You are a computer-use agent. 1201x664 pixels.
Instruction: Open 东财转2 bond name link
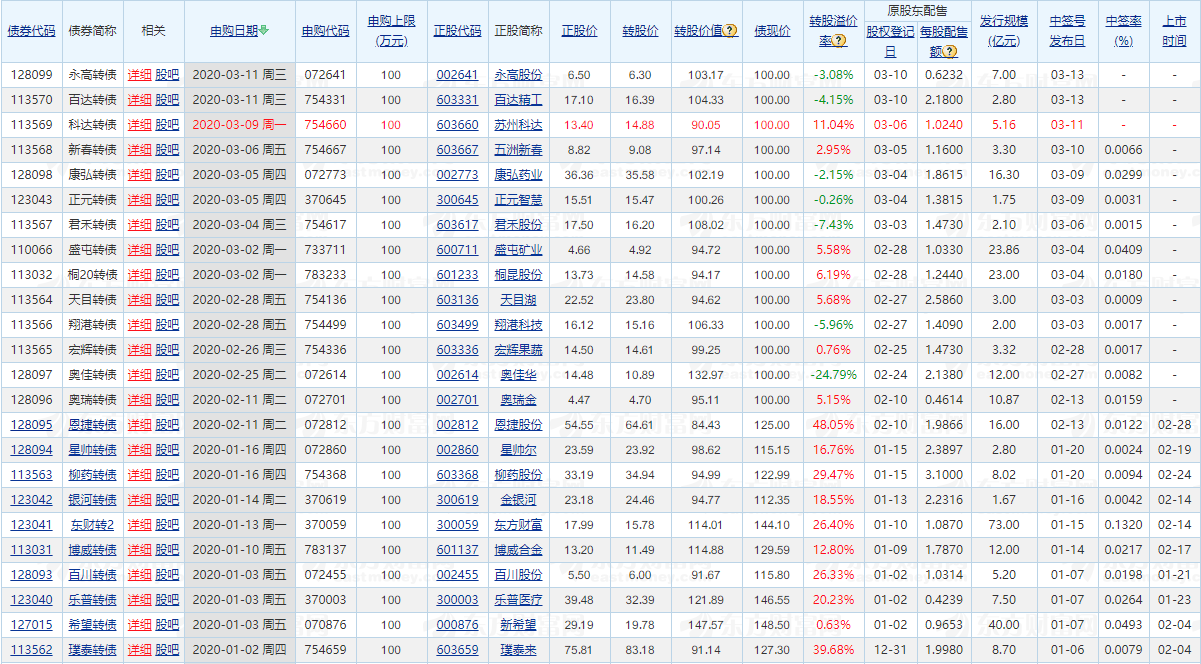coord(91,525)
